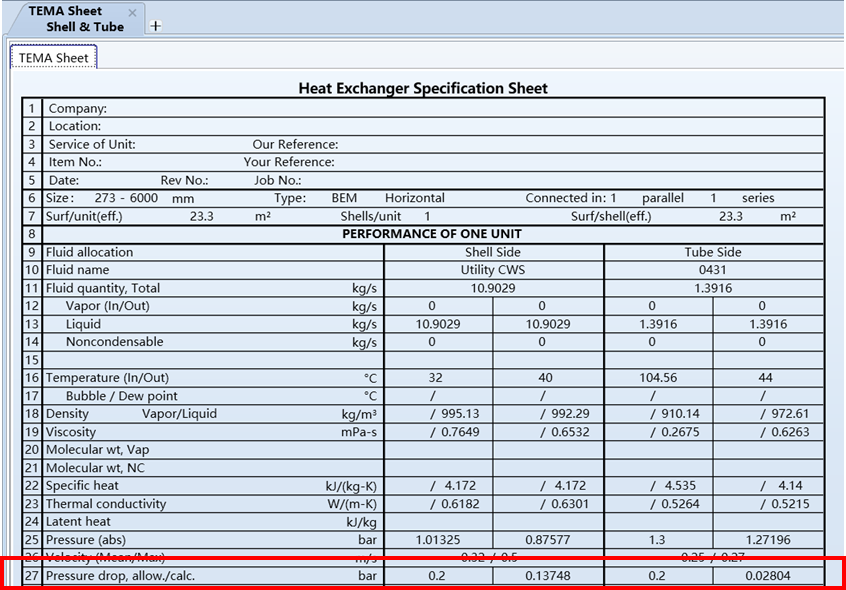This screenshot has width=846, height=590.
Task: Click the Shells/unit label
Action: (370, 216)
